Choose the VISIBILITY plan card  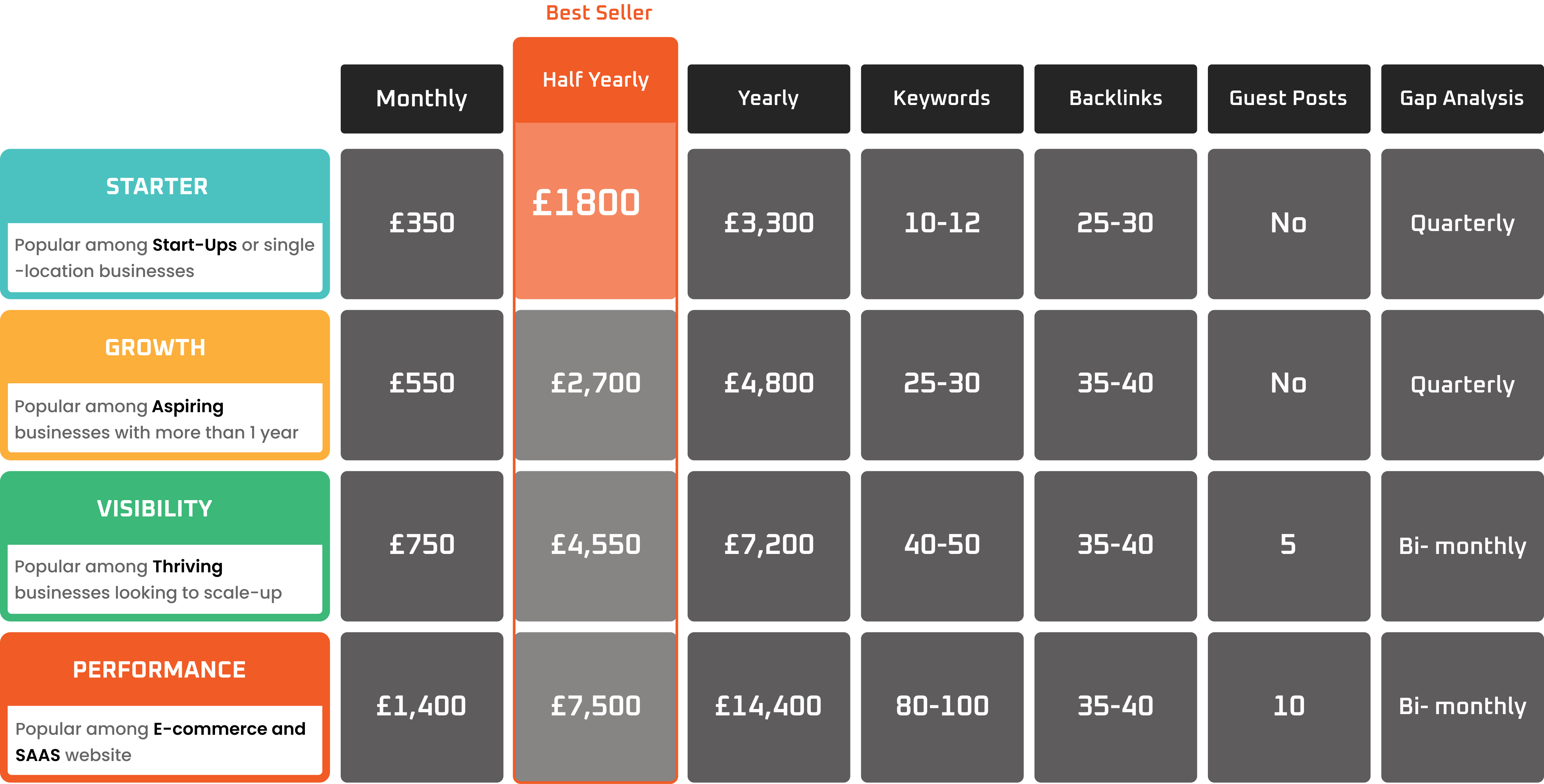point(165,546)
